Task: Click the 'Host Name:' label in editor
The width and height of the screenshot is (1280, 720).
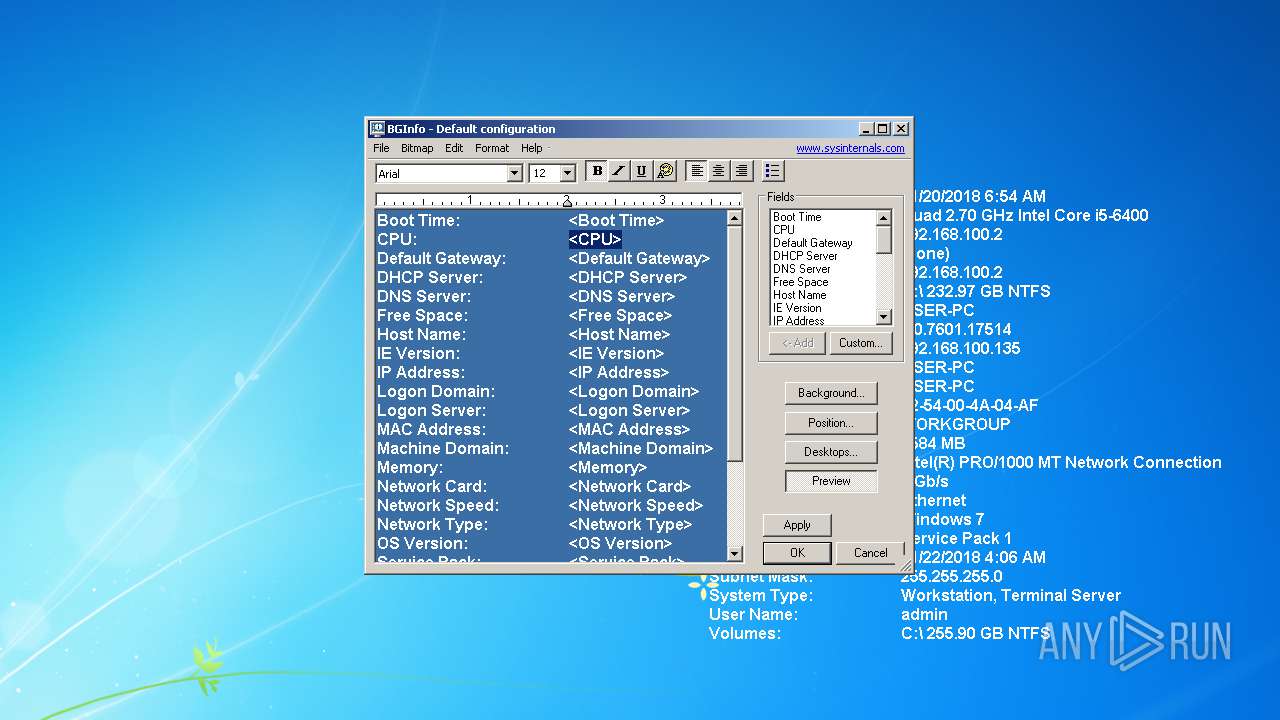Action: coord(421,334)
